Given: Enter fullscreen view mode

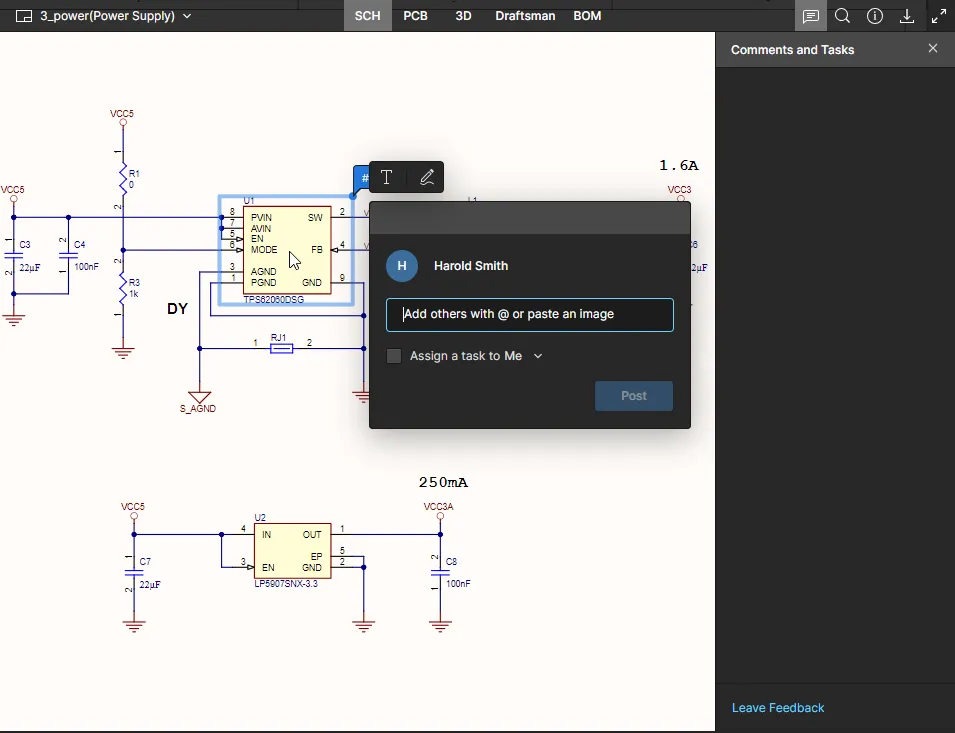Looking at the screenshot, I should [x=939, y=16].
